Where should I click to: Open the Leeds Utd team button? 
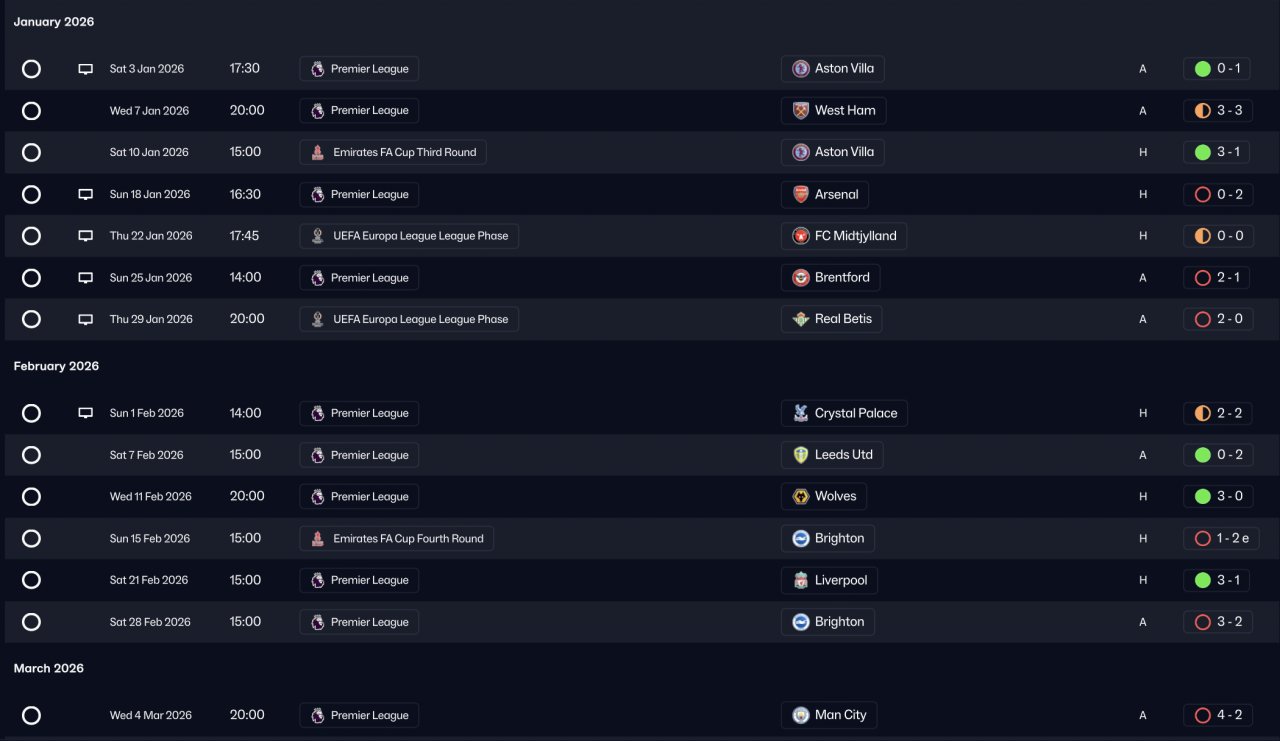pyautogui.click(x=832, y=455)
